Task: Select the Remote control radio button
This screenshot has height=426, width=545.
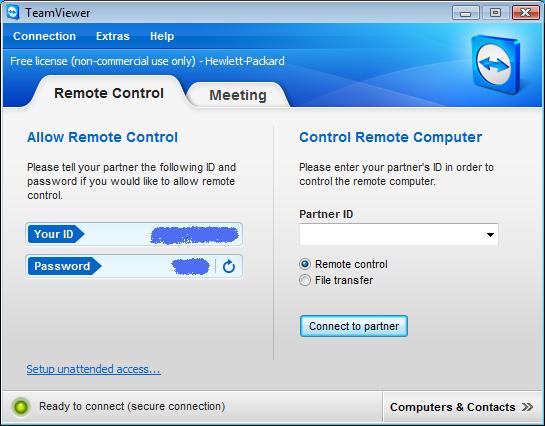Action: [305, 264]
